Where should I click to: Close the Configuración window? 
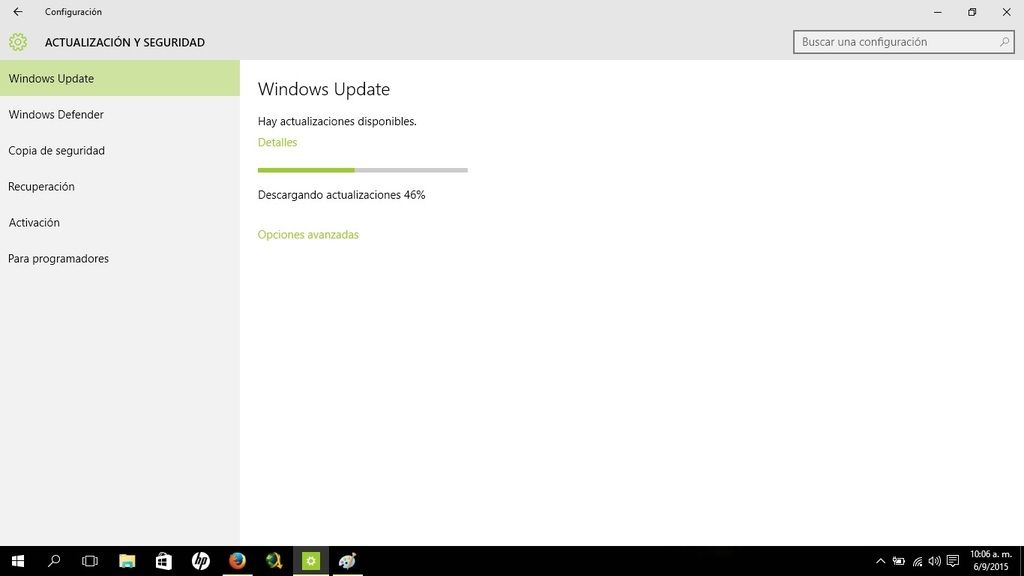coord(1006,12)
